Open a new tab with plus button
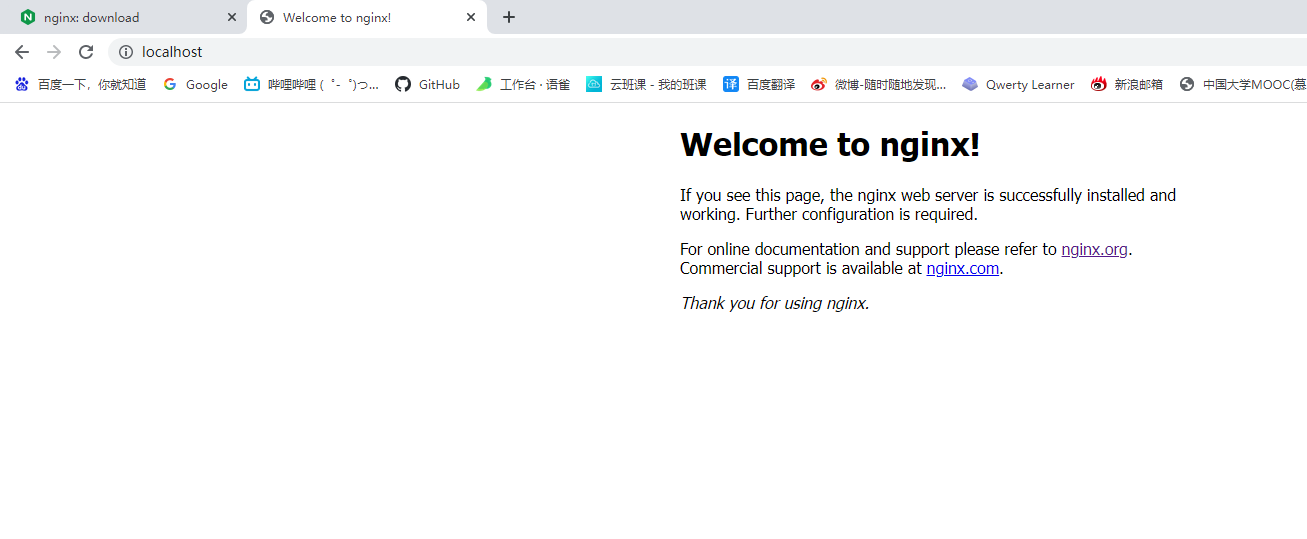The height and width of the screenshot is (539, 1307). coord(509,17)
